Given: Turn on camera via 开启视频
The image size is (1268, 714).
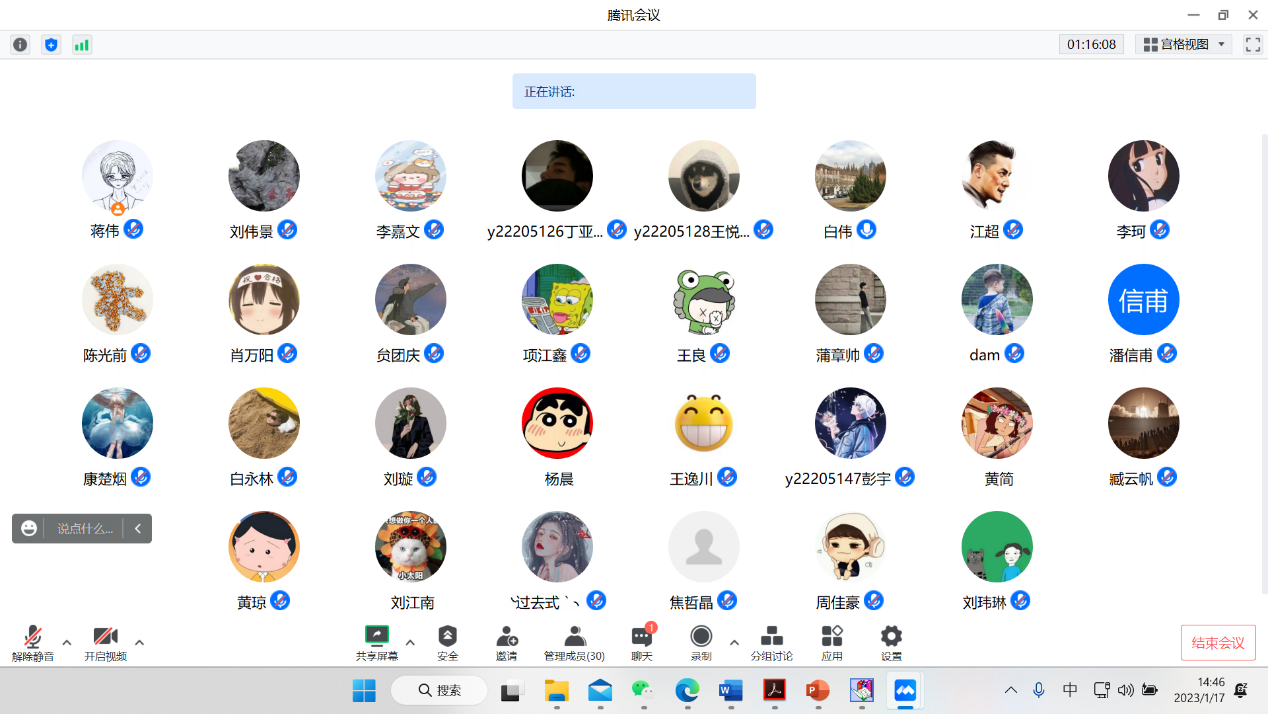Looking at the screenshot, I should (105, 642).
